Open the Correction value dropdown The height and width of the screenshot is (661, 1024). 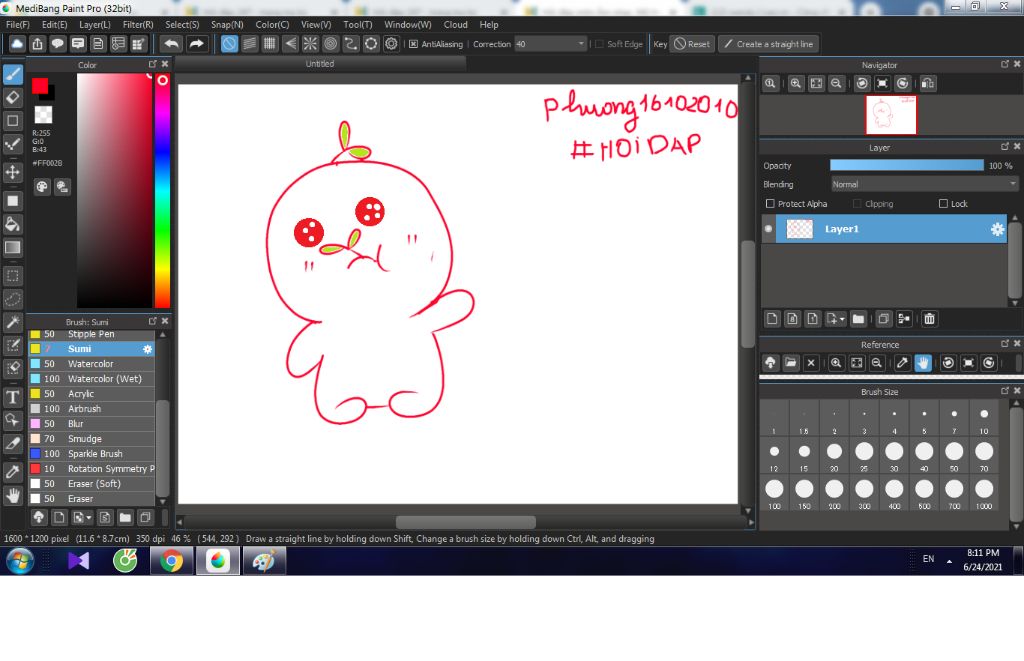pos(551,44)
